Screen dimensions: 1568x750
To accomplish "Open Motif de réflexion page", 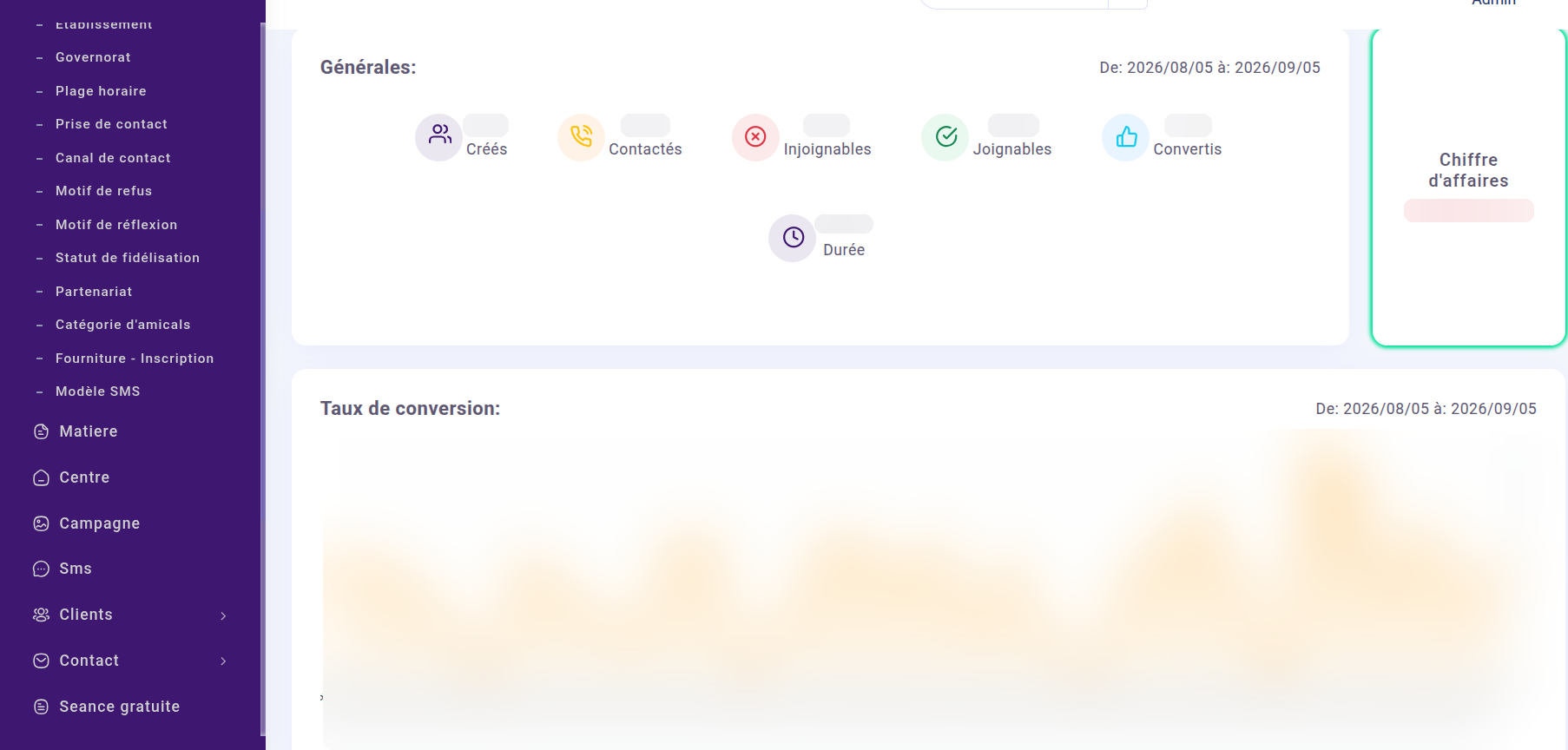I will (x=116, y=225).
